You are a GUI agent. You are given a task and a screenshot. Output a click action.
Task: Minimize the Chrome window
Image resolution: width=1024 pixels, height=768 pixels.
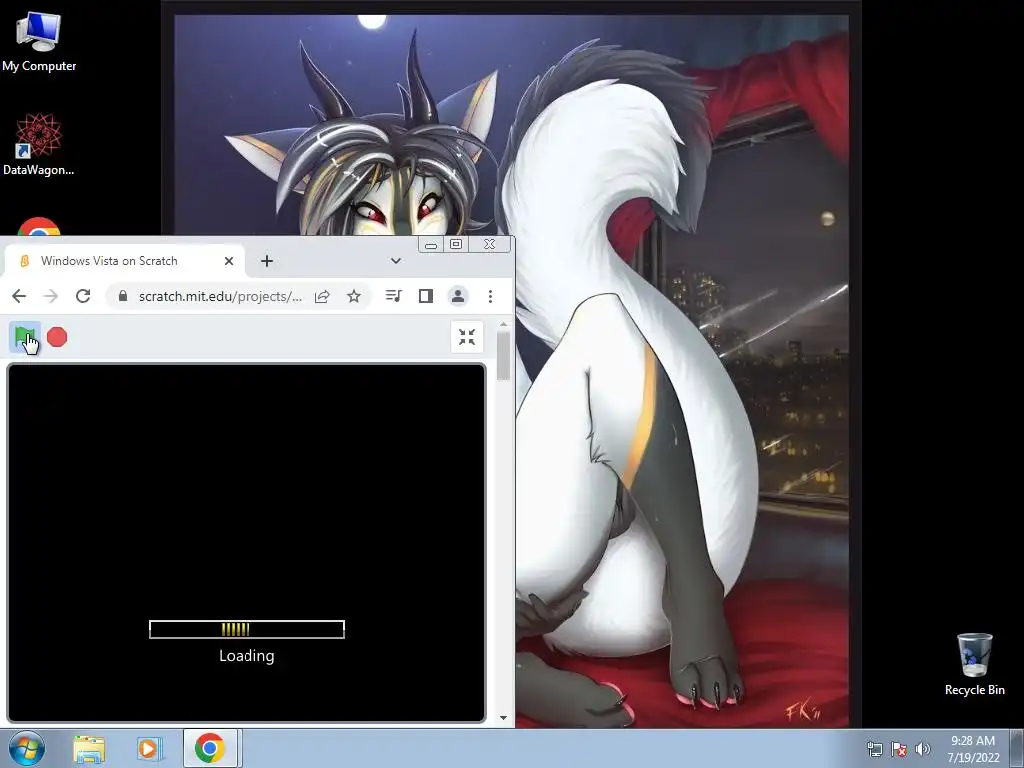(430, 245)
